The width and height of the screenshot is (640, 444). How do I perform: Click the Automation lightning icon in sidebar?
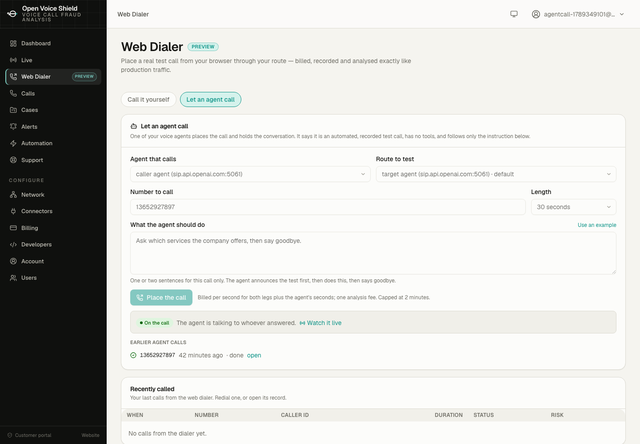13,143
